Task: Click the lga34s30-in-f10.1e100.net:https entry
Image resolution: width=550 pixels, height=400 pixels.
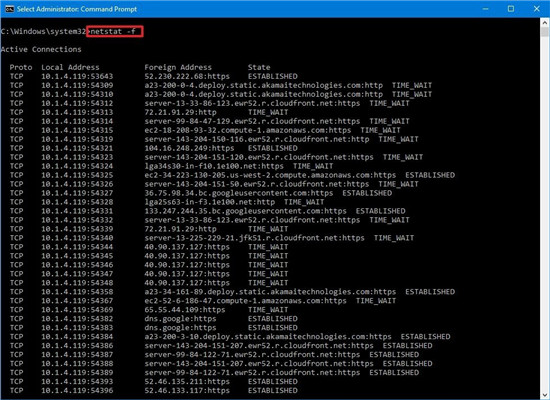Action: (214, 166)
